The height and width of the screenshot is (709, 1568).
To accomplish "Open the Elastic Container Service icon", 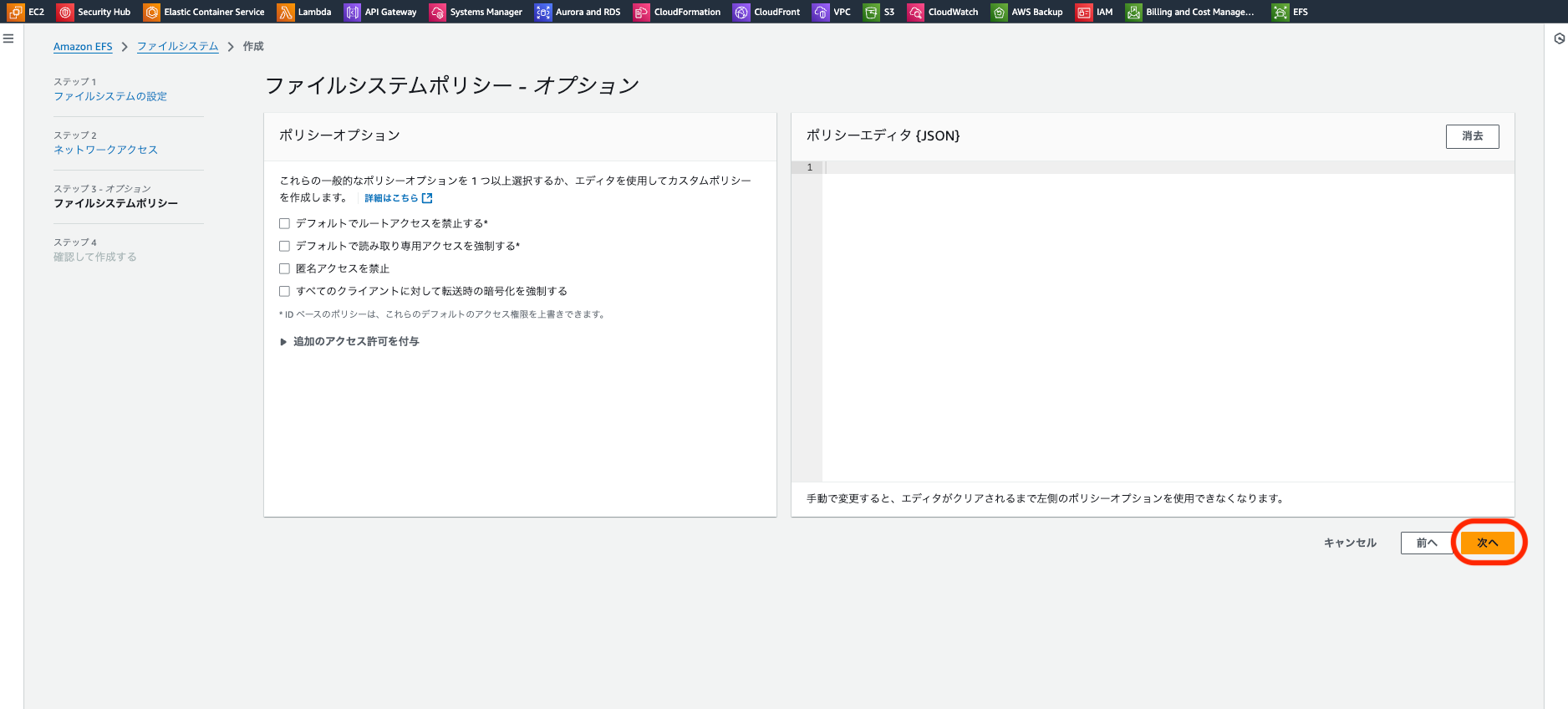I will click(151, 12).
